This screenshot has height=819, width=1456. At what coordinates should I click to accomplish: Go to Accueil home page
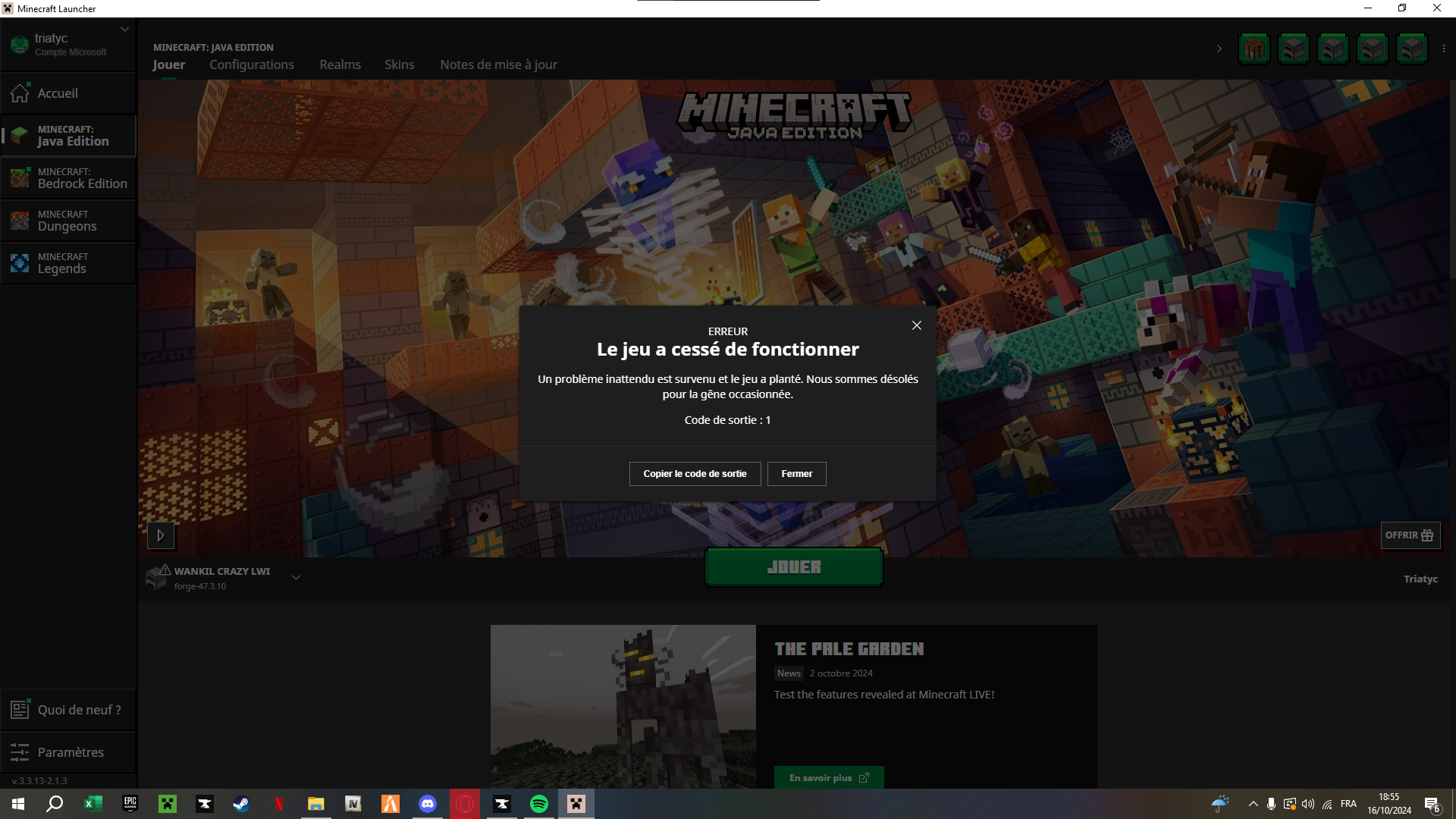(68, 93)
